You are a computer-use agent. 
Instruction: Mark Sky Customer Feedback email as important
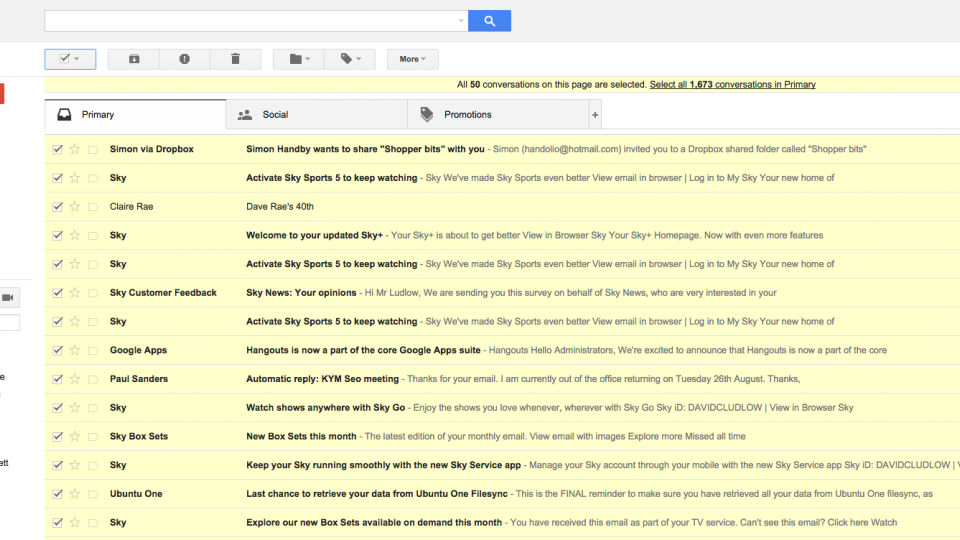point(92,293)
